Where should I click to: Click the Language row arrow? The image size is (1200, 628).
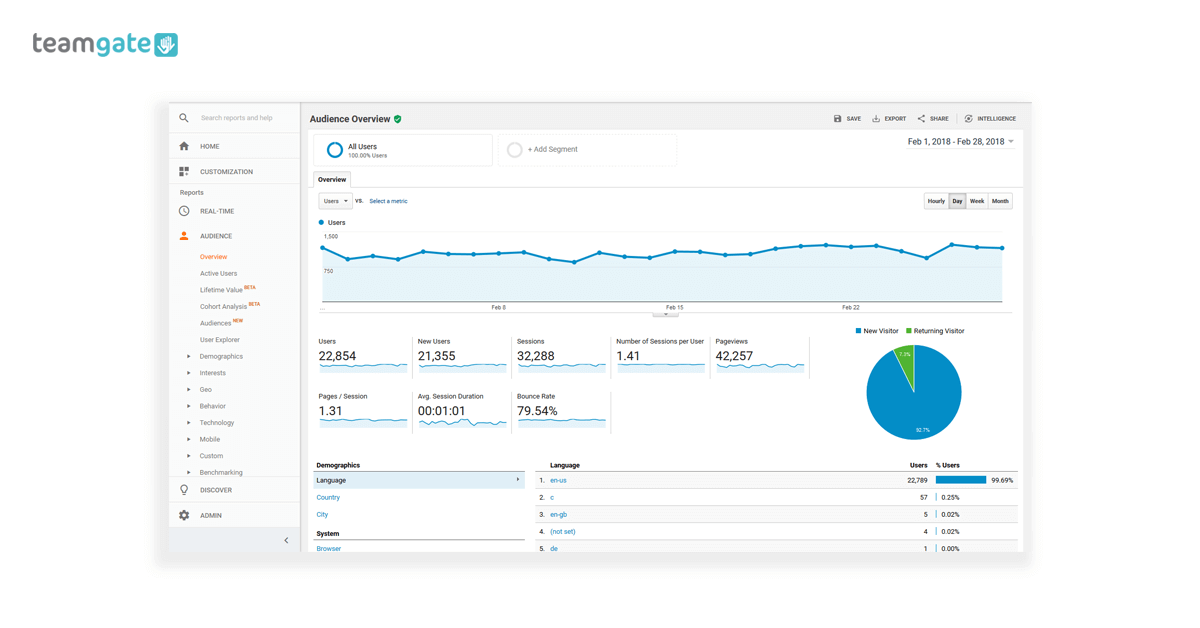point(518,480)
